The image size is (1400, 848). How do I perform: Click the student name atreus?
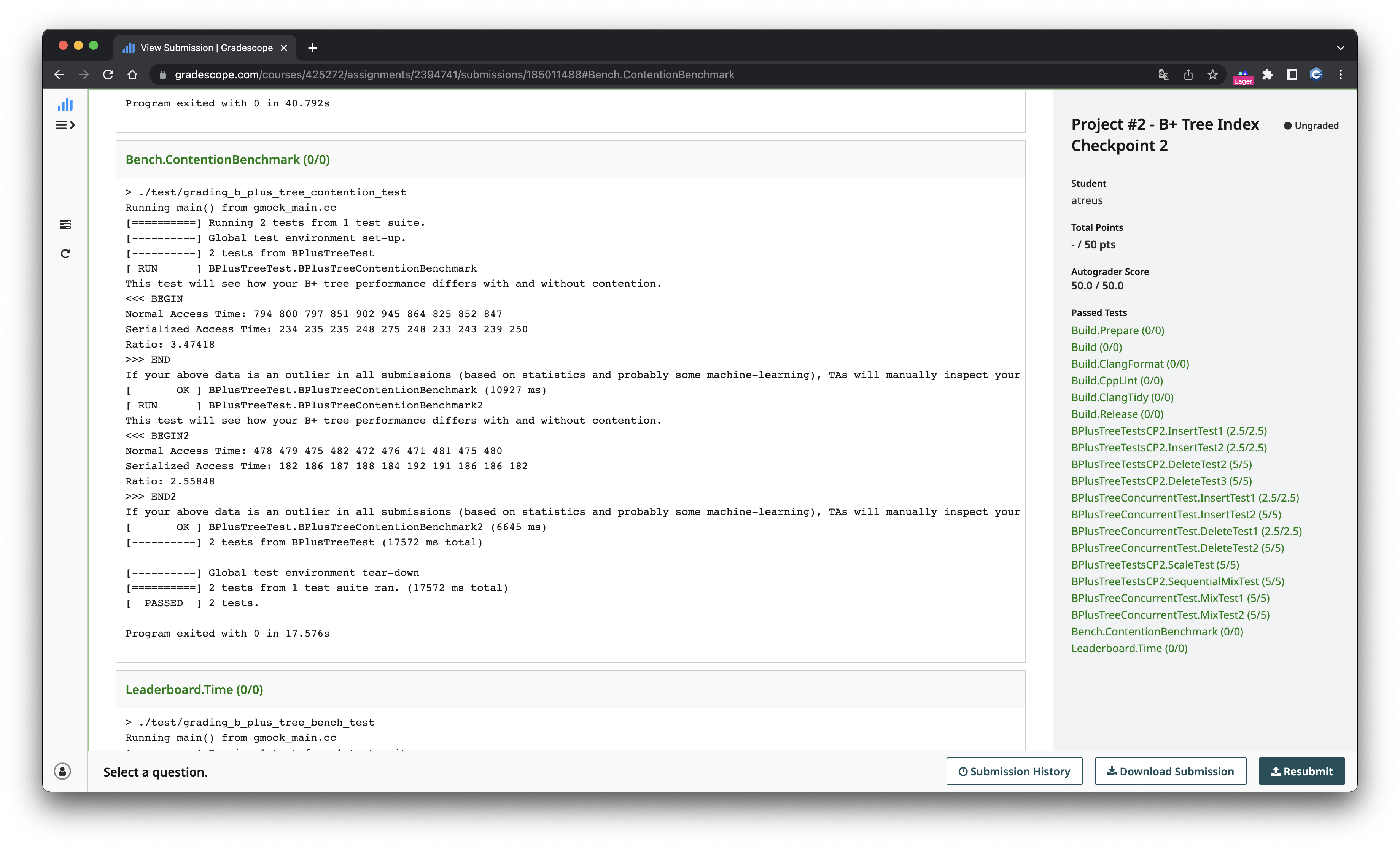pos(1087,200)
